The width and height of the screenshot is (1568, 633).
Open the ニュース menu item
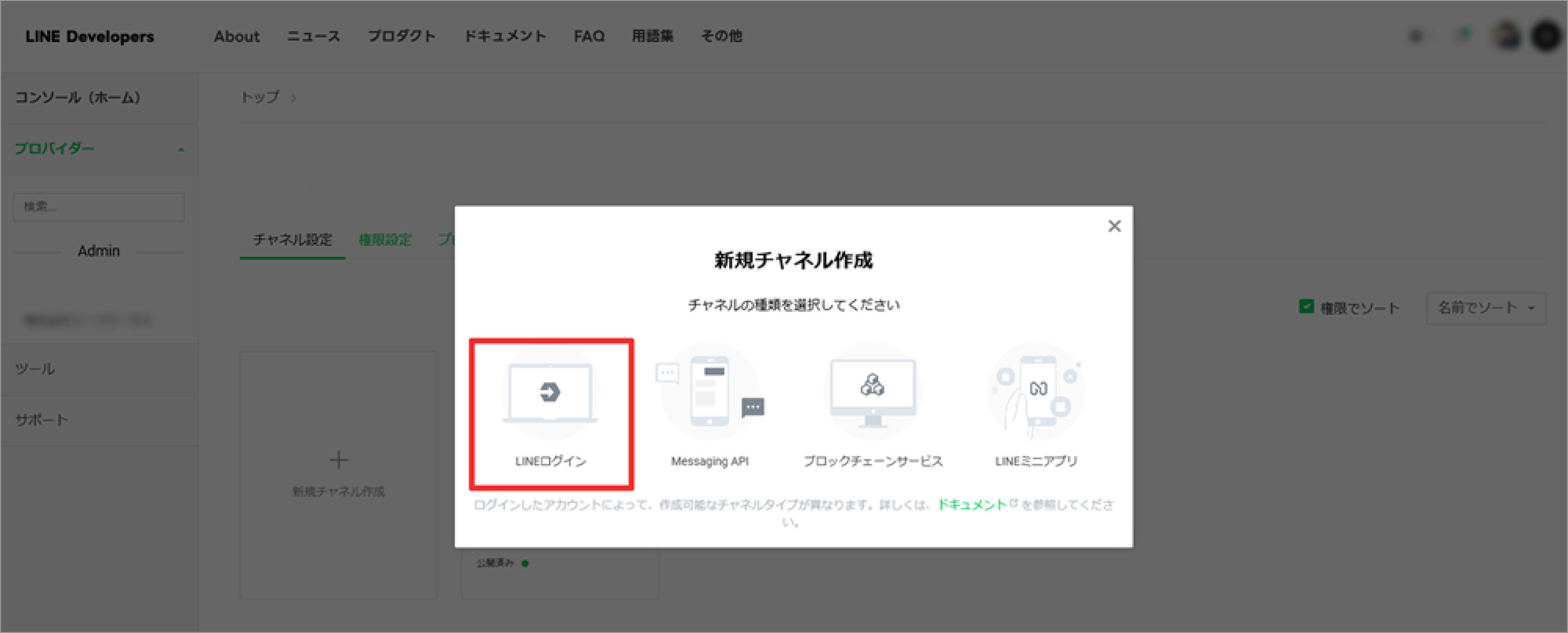click(x=314, y=37)
